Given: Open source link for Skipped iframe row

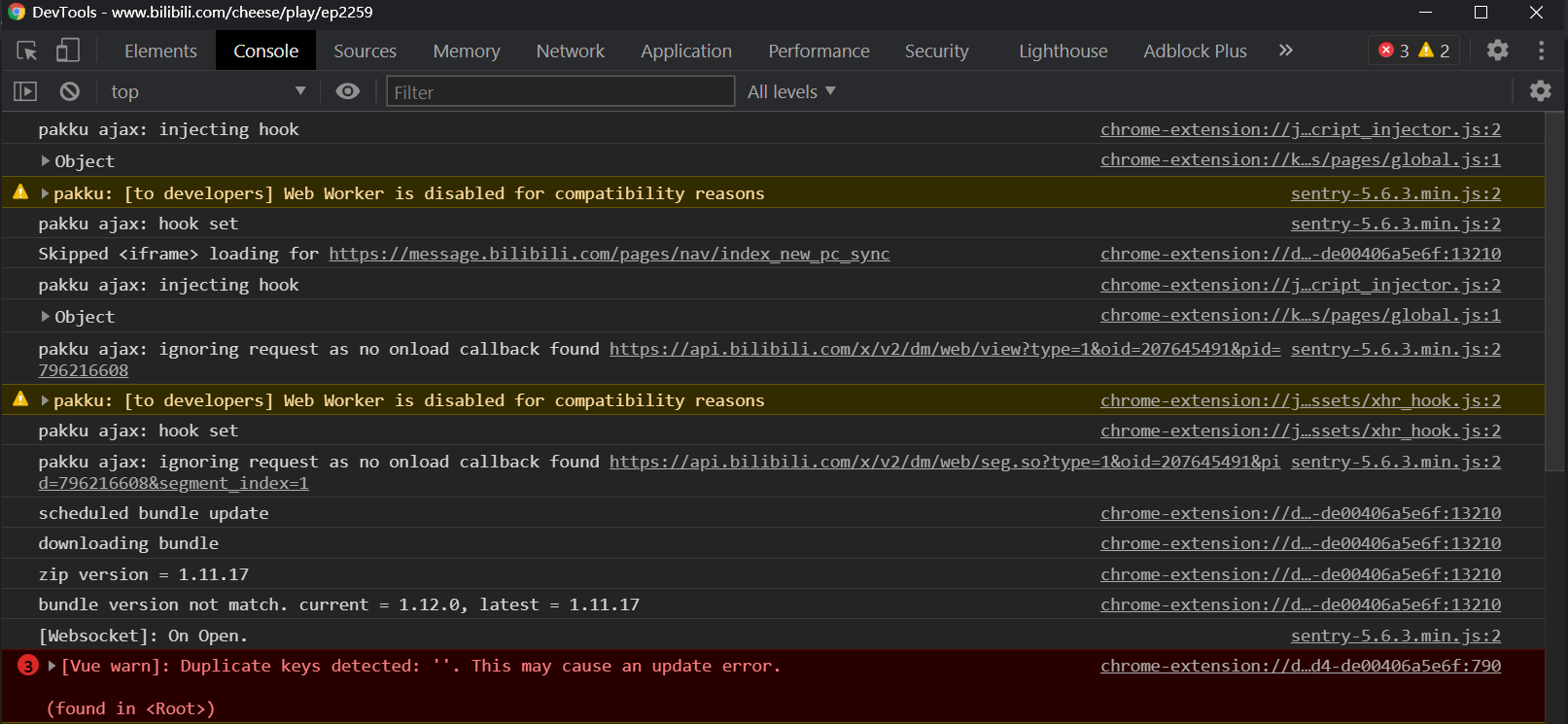Looking at the screenshot, I should tap(1300, 254).
